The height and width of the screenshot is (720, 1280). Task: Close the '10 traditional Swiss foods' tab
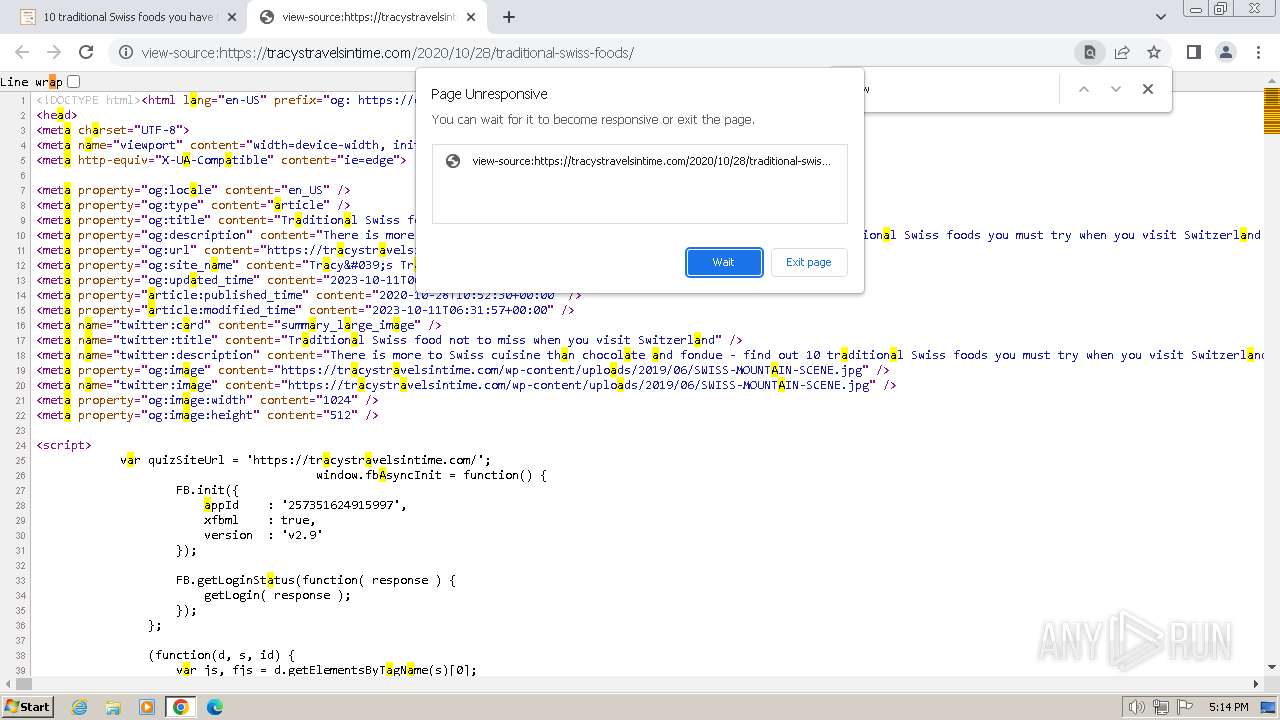[232, 17]
